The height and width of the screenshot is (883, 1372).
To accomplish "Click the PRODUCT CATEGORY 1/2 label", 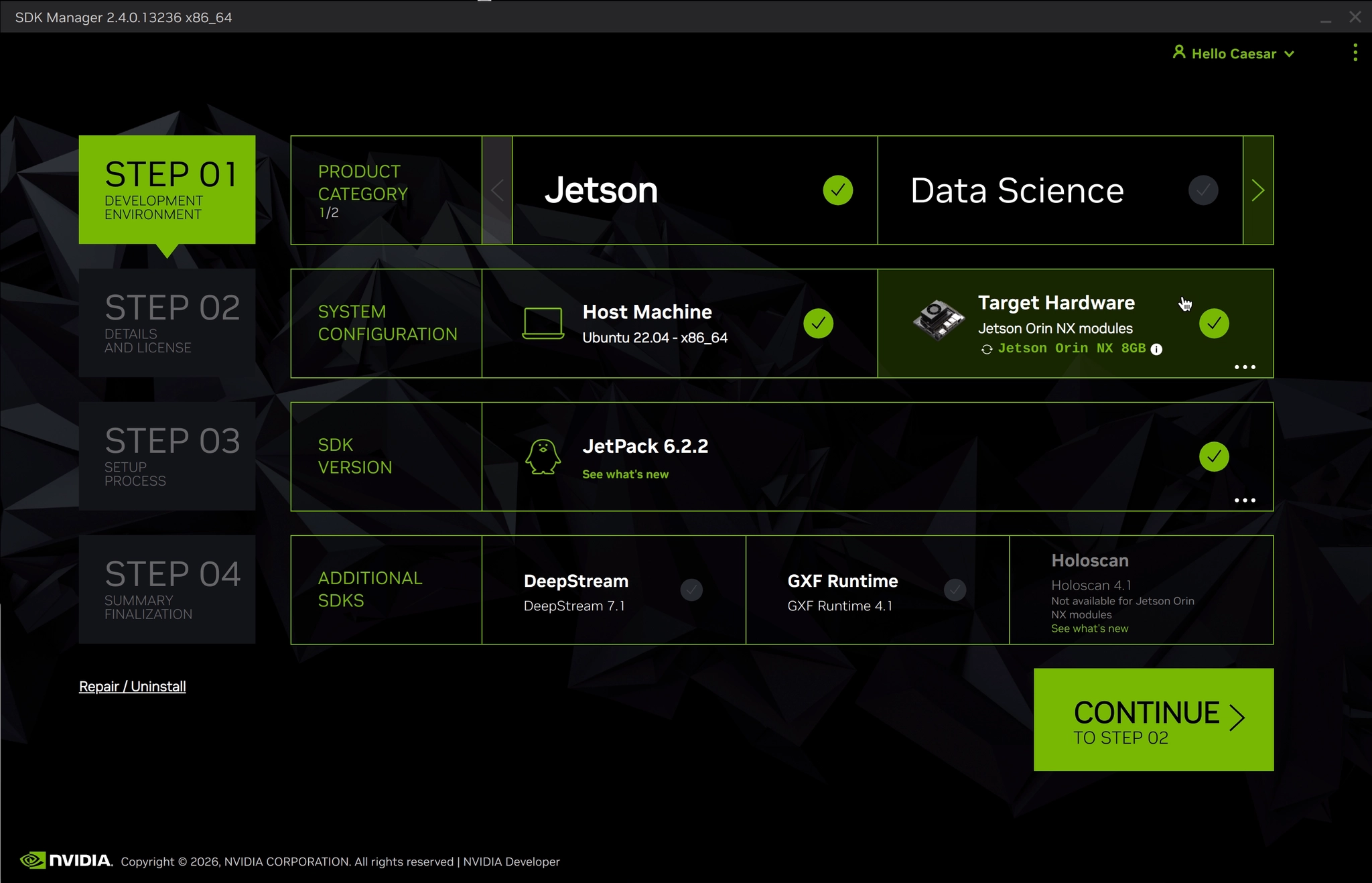I will click(x=363, y=191).
